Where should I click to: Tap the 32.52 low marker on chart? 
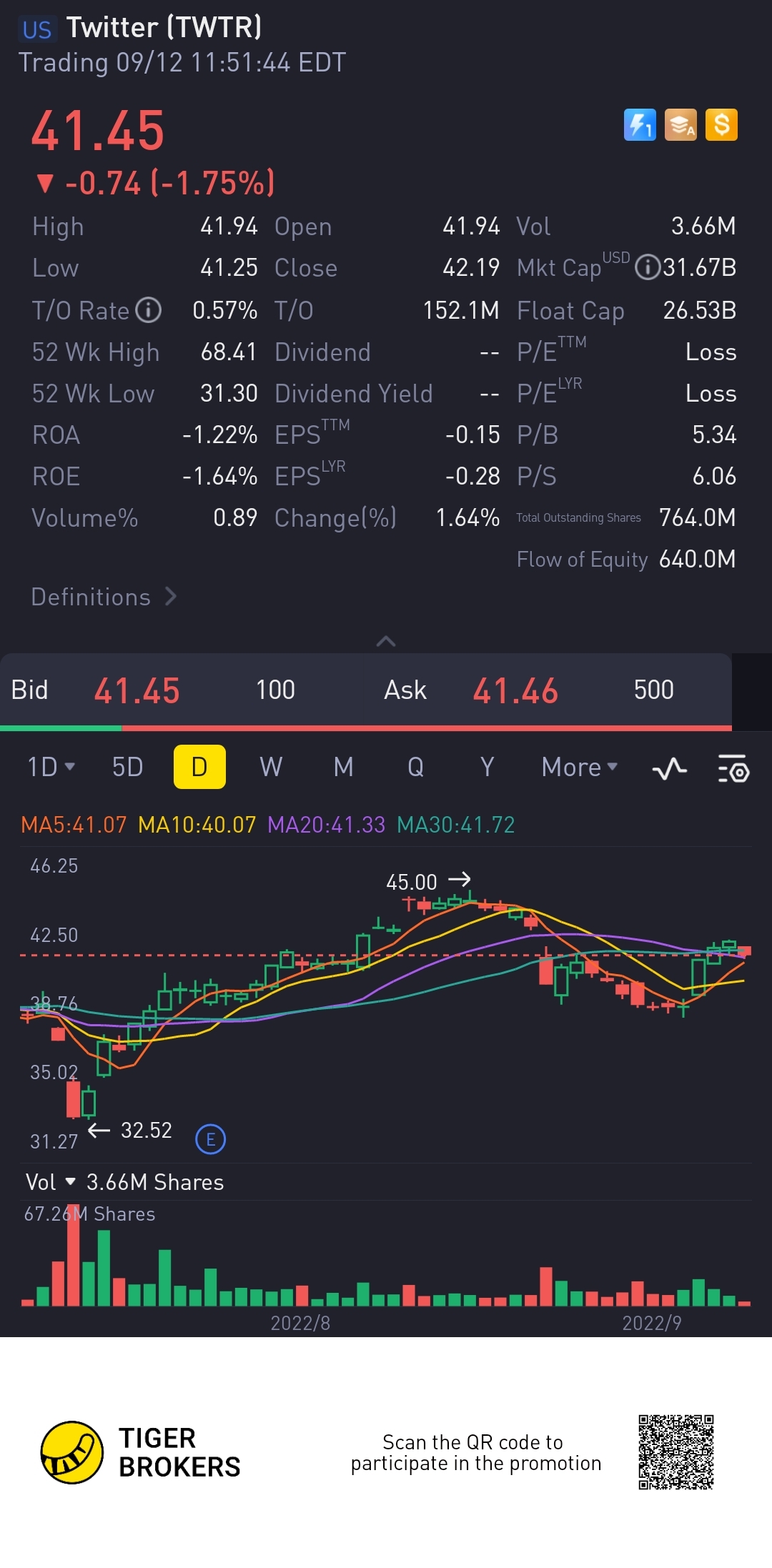pyautogui.click(x=130, y=1131)
